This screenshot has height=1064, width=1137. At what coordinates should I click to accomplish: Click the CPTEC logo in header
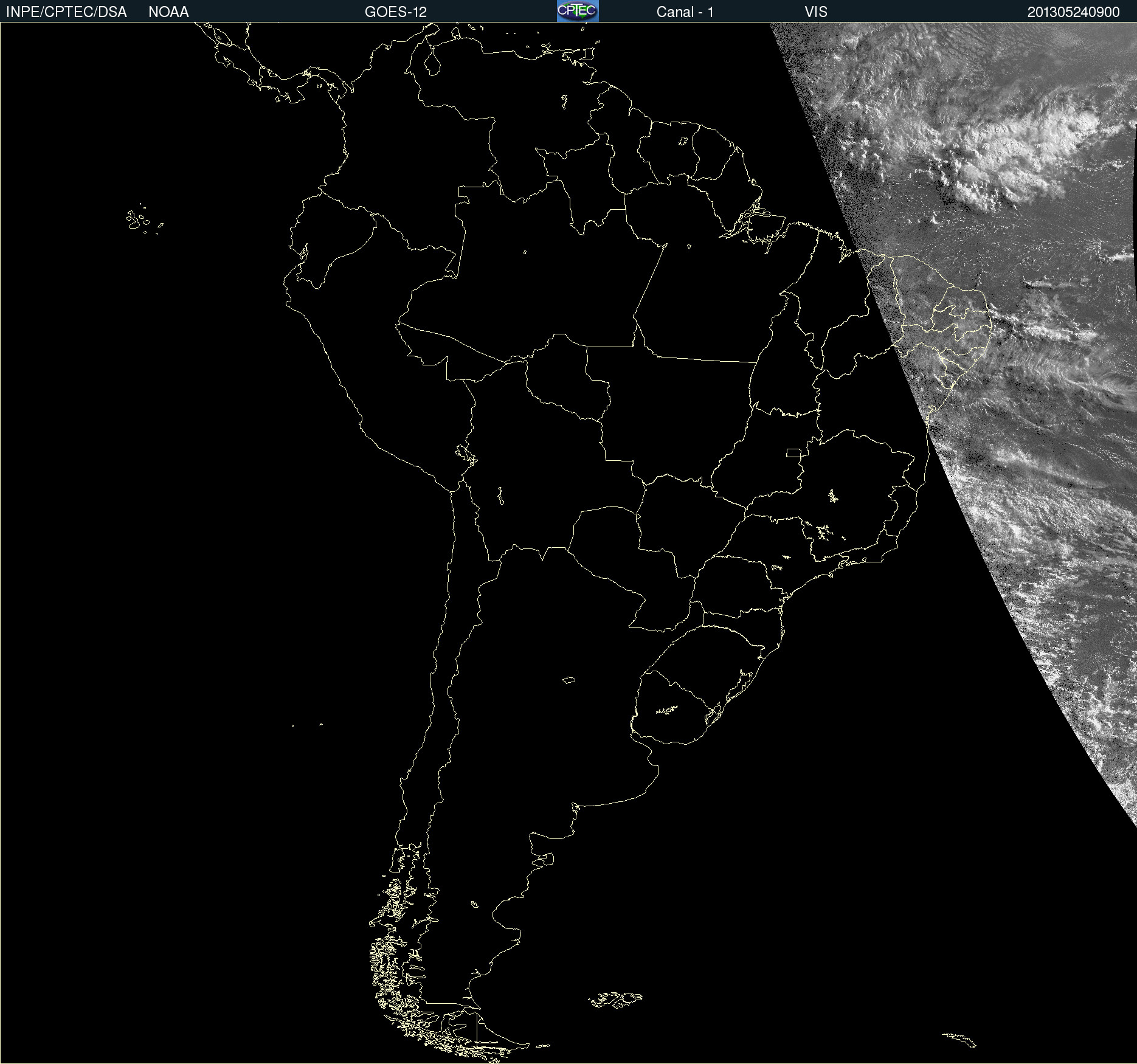(578, 11)
